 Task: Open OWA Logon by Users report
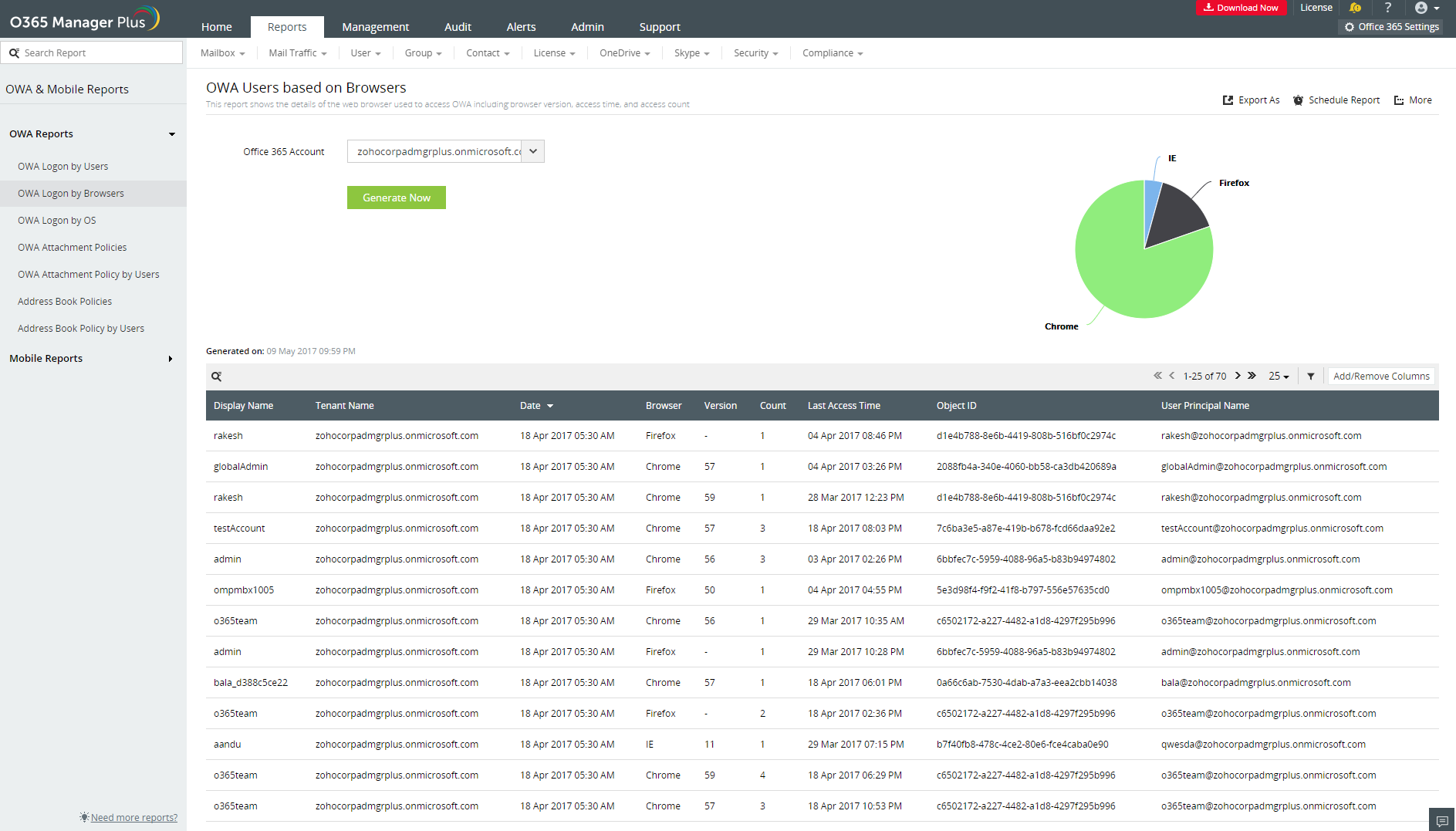point(63,167)
